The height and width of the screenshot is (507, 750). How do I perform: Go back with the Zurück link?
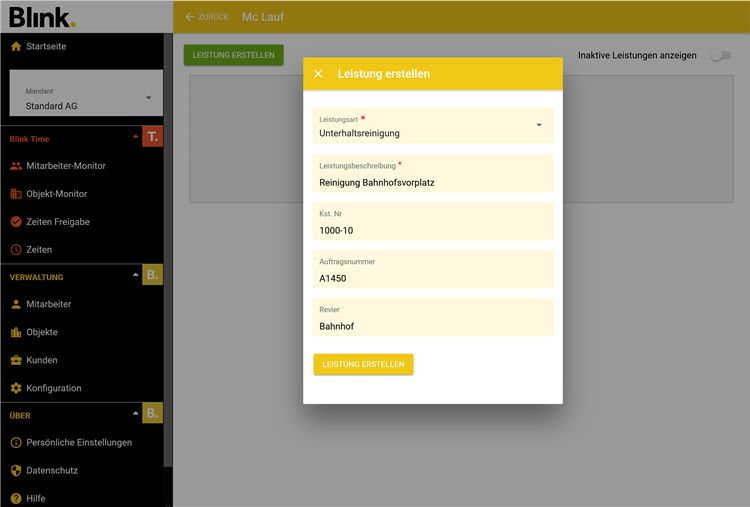(x=207, y=17)
